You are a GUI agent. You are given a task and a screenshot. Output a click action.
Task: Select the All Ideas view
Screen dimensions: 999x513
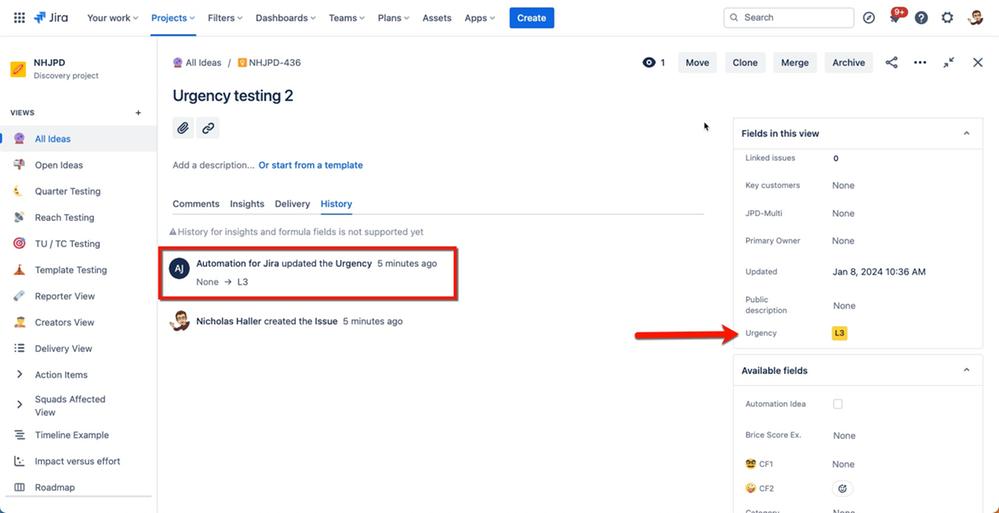(78, 139)
